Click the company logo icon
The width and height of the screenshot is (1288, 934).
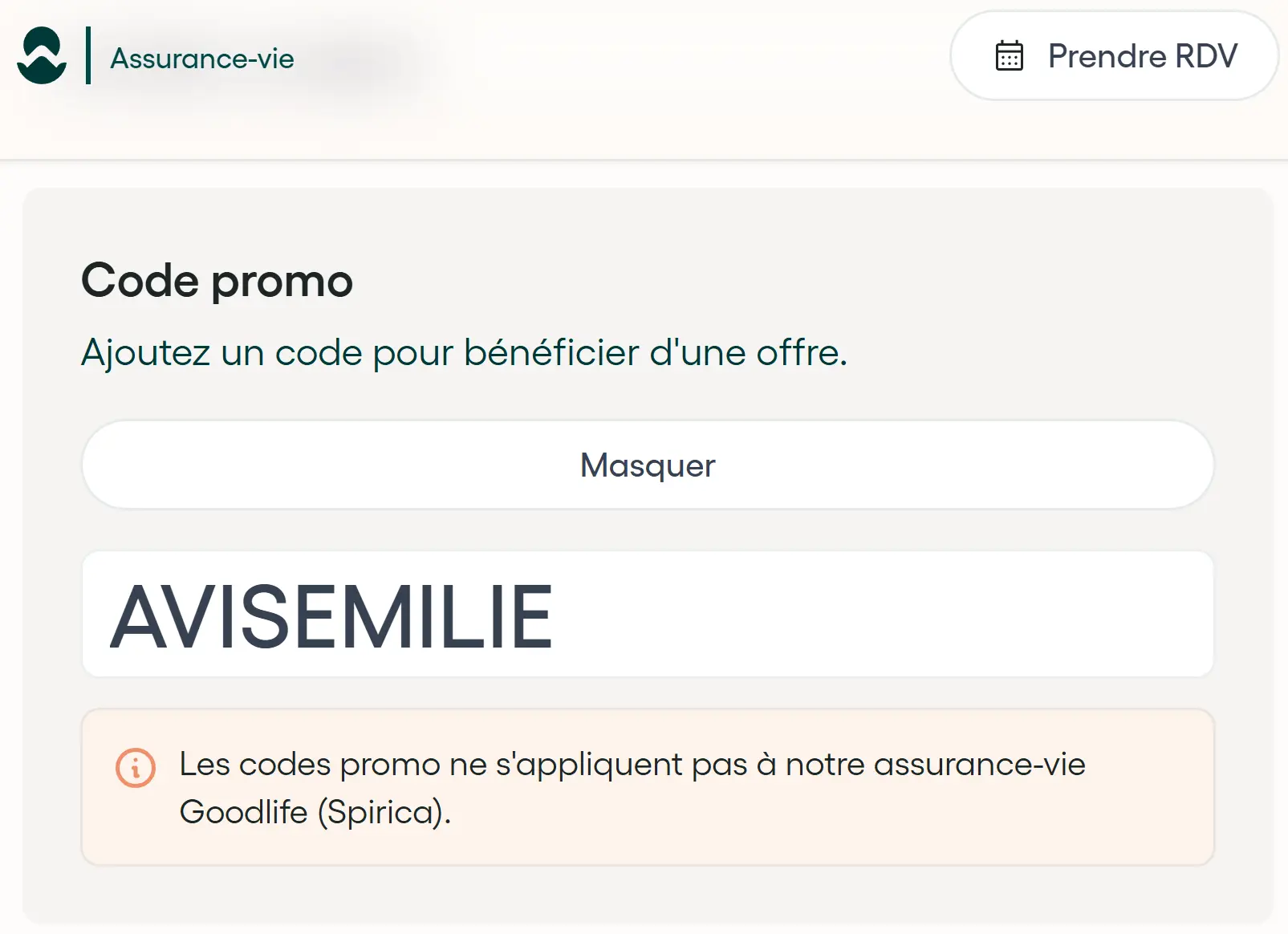point(43,57)
